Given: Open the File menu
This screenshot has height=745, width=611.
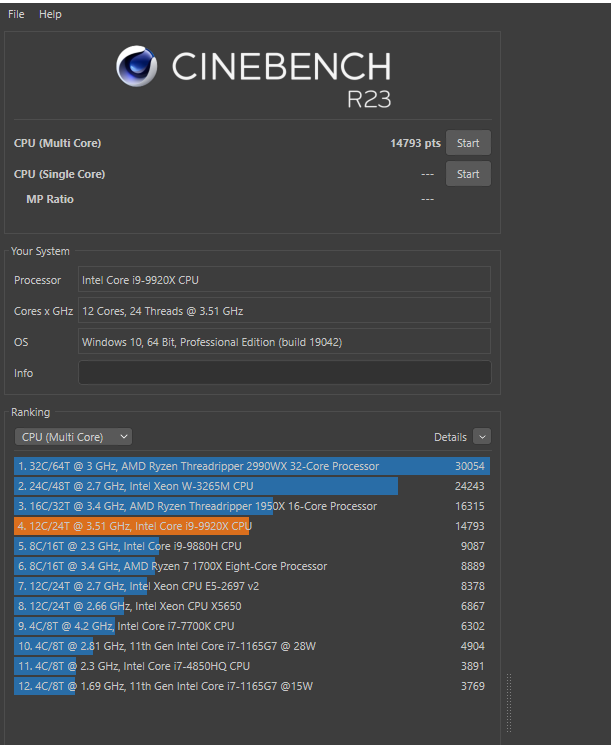Looking at the screenshot, I should pos(16,14).
